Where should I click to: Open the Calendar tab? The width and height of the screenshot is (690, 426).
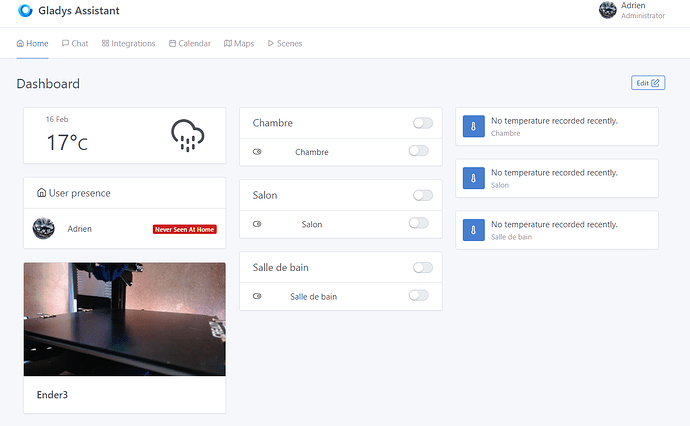[190, 44]
